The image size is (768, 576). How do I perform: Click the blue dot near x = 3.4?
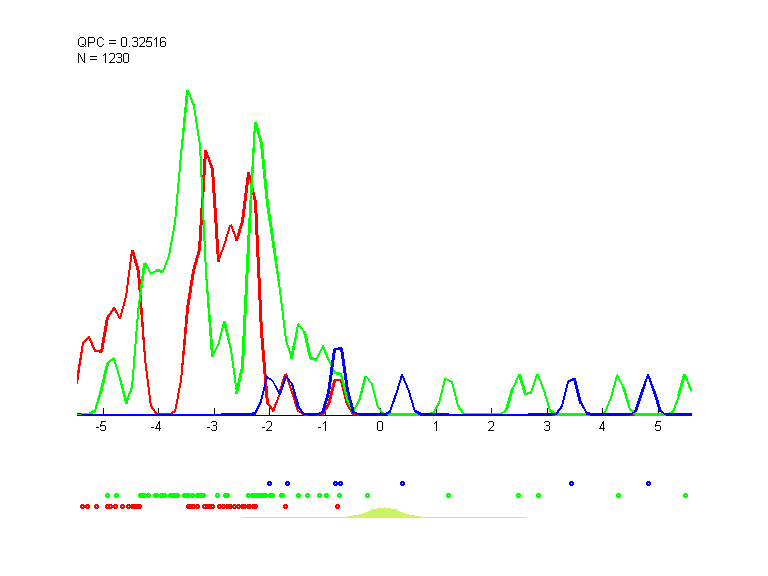571,483
